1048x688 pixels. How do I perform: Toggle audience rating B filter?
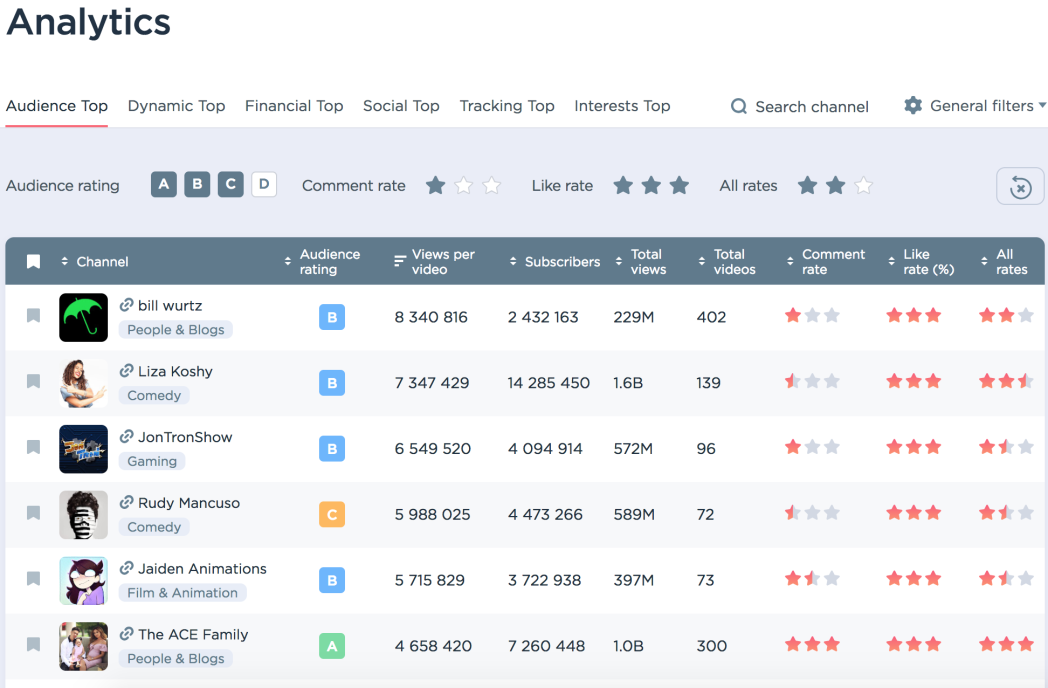(197, 184)
